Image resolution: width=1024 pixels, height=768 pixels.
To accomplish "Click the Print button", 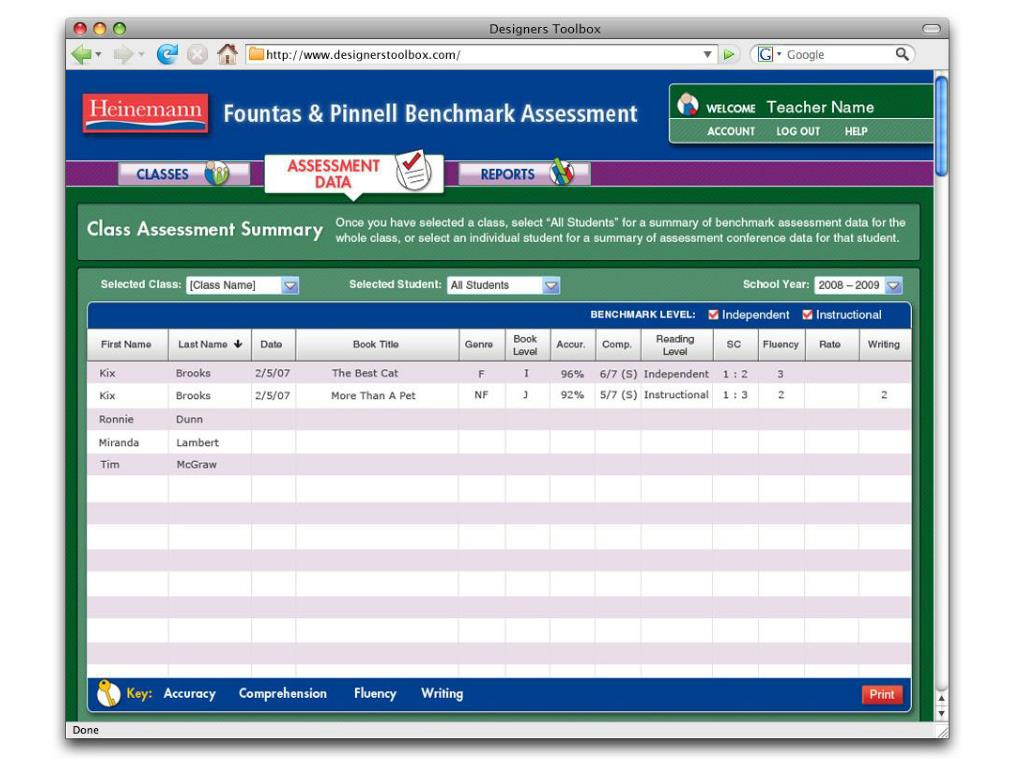I will tap(882, 694).
